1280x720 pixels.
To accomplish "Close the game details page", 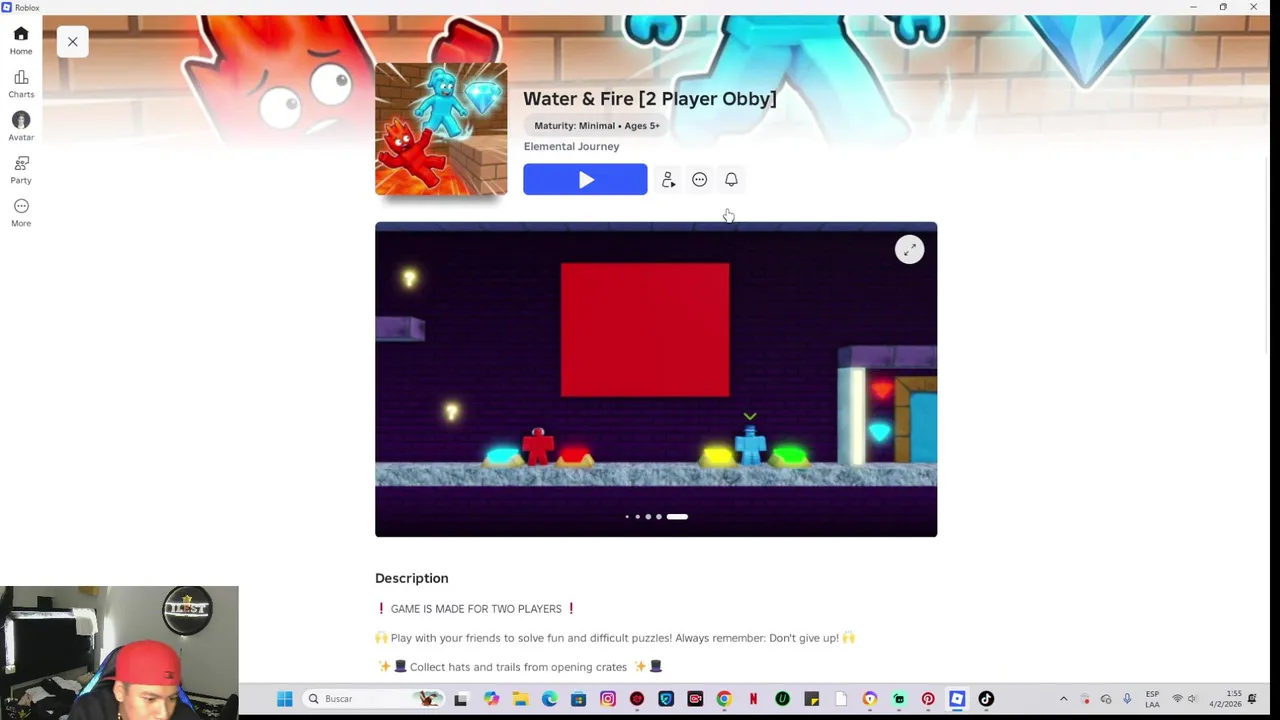I will pos(72,42).
